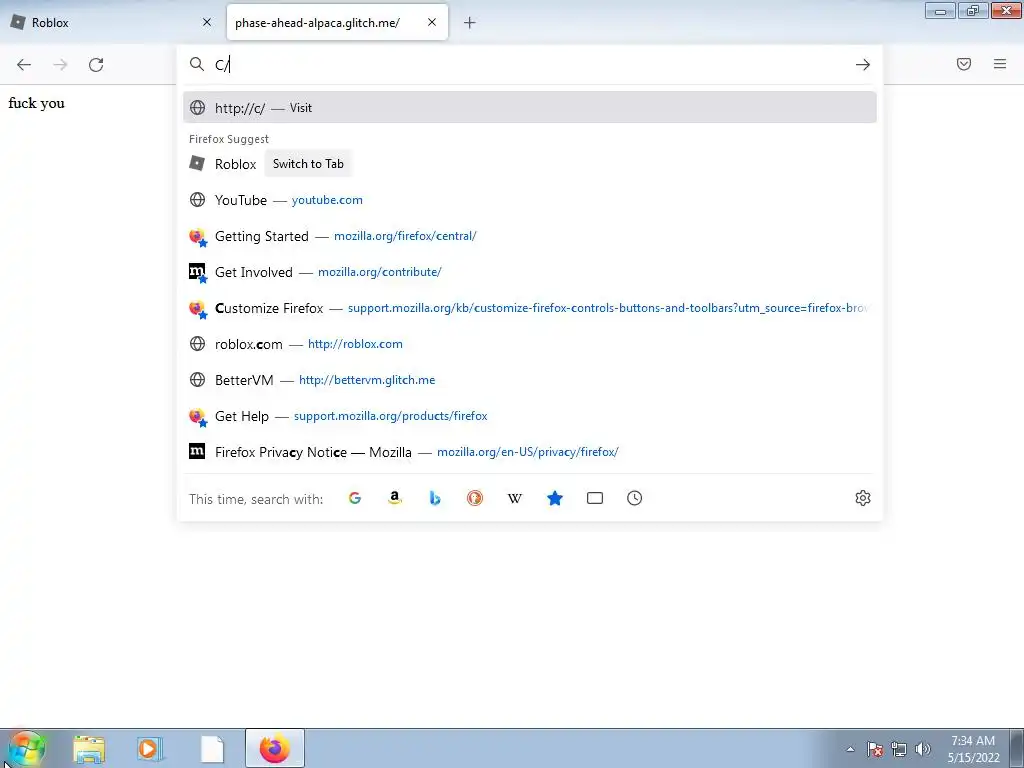
Task: Open the blank document taskbar item
Action: click(x=212, y=749)
